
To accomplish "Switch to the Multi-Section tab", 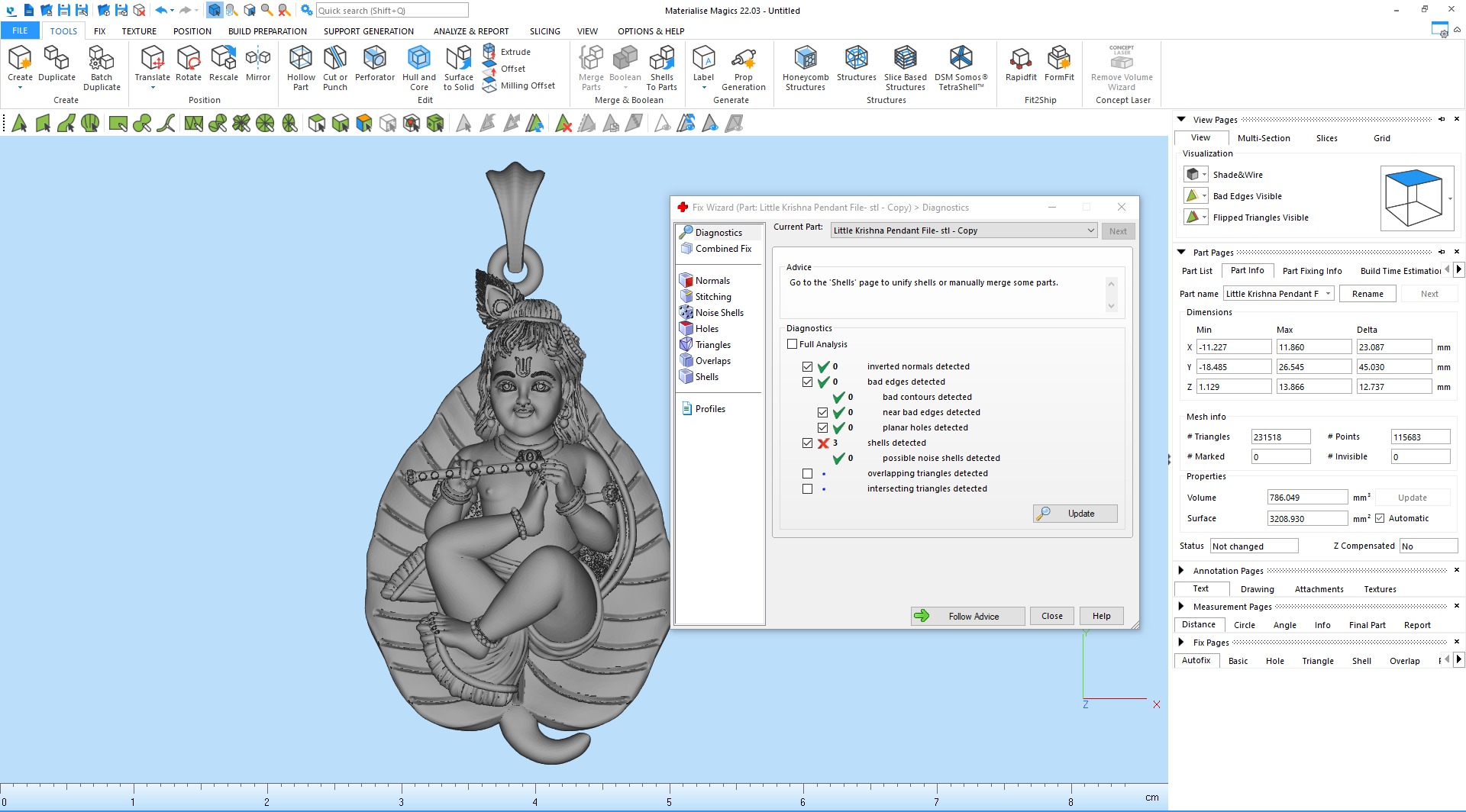I will pos(1264,138).
